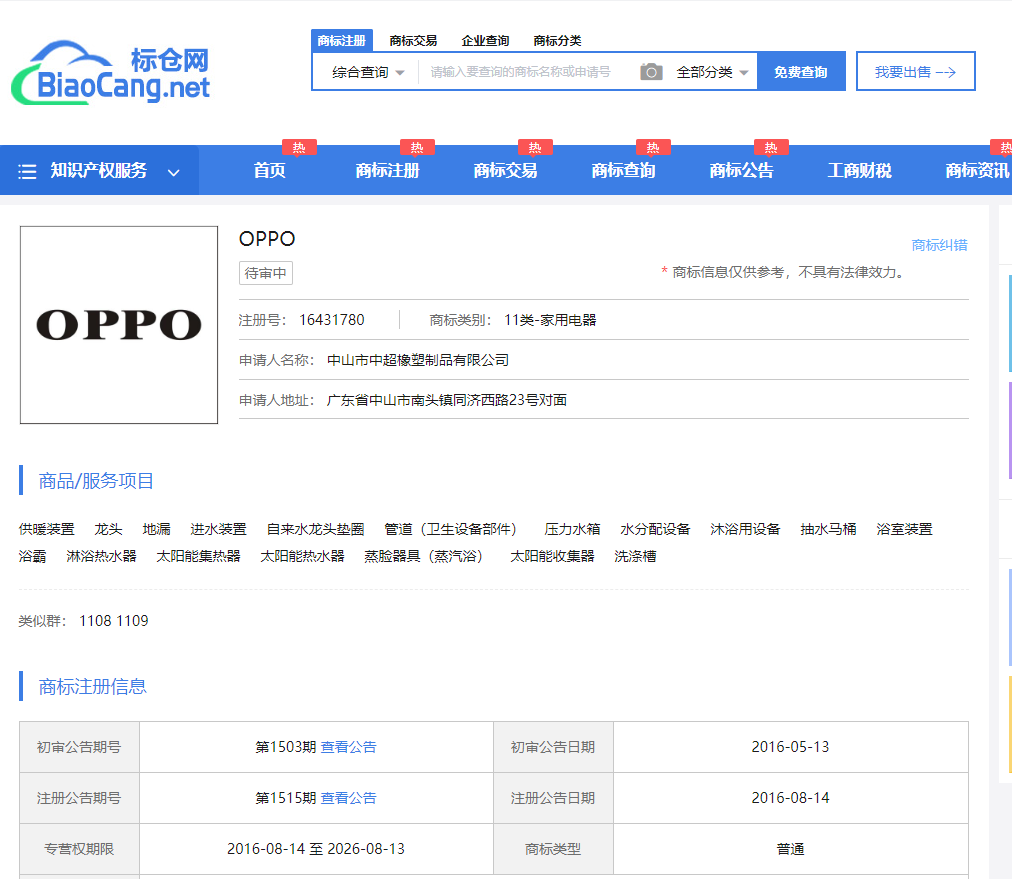This screenshot has width=1012, height=879.
Task: Click the 压力水箱 goods item
Action: tap(572, 529)
